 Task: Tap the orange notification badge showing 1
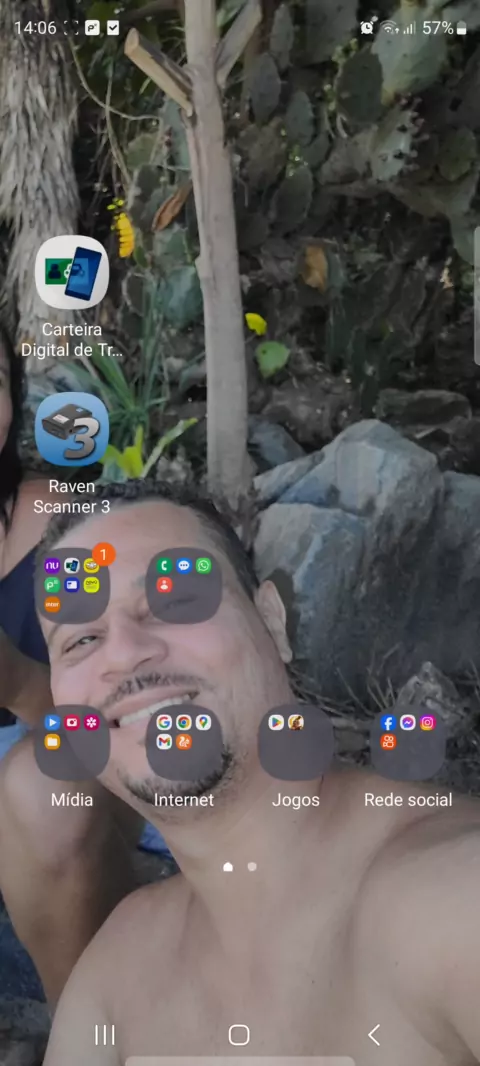[x=103, y=554]
